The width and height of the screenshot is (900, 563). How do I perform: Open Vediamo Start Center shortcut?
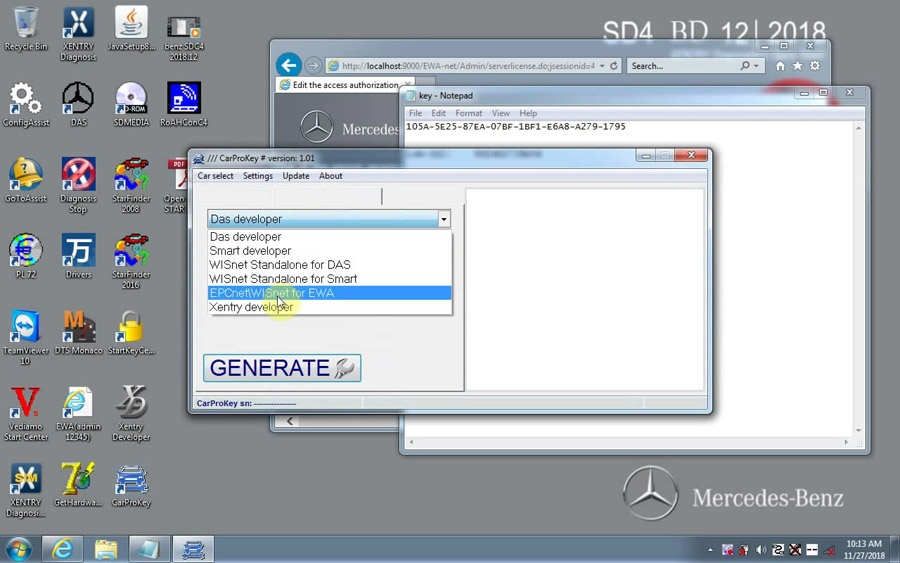26,413
